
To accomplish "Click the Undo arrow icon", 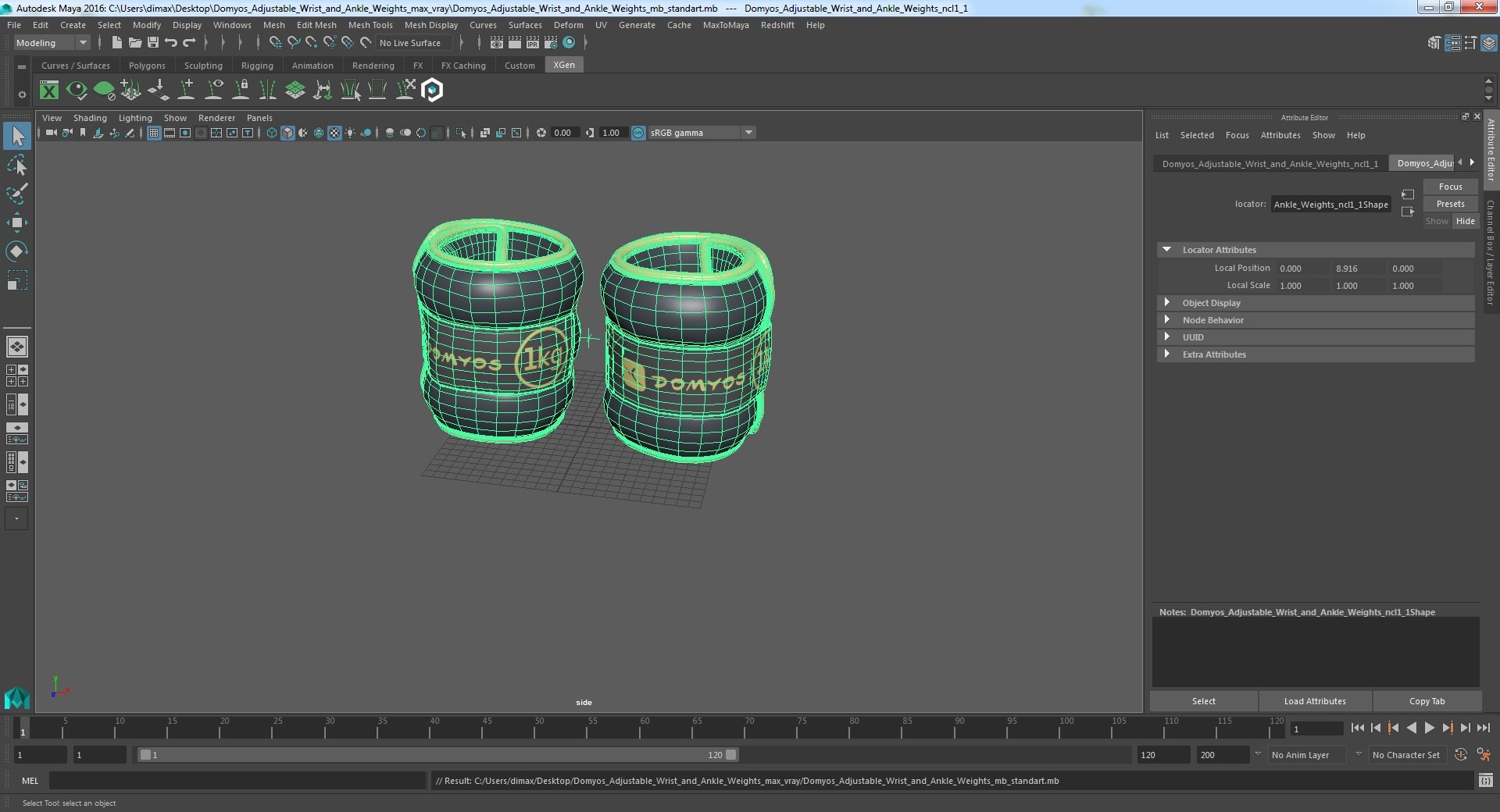I will [171, 43].
